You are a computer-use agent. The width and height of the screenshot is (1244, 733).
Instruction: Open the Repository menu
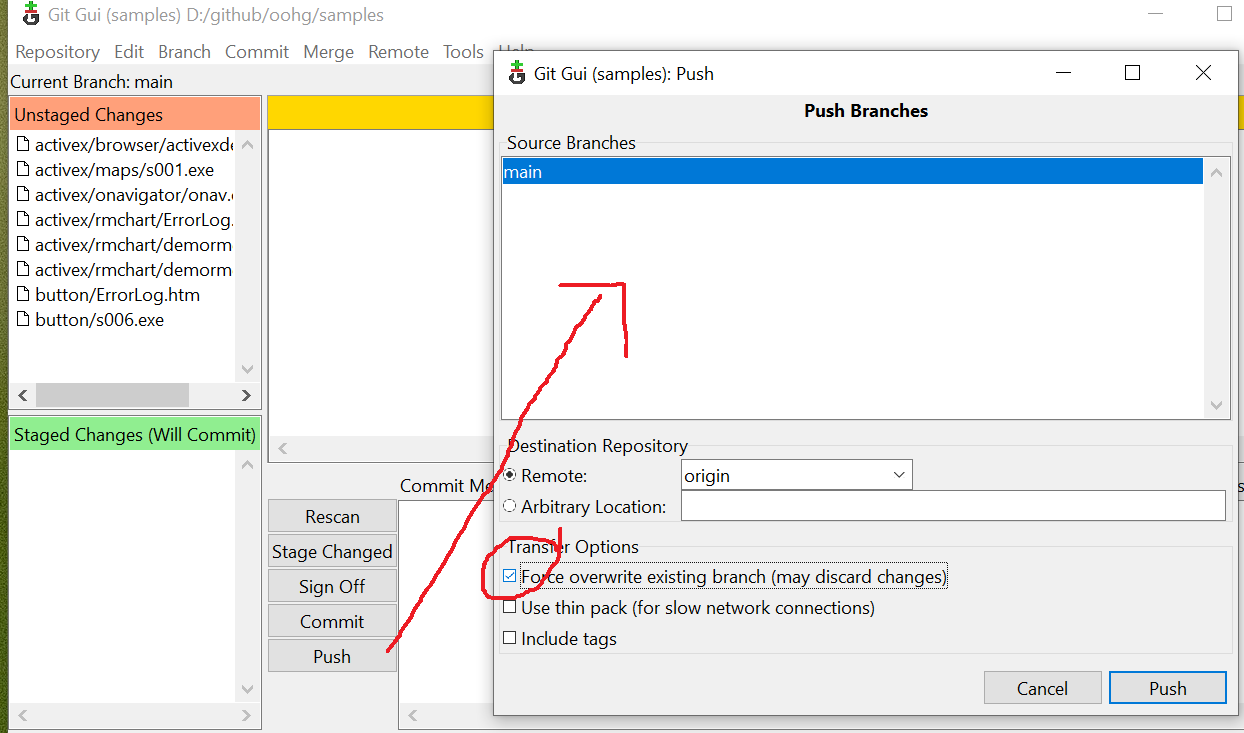pos(57,52)
